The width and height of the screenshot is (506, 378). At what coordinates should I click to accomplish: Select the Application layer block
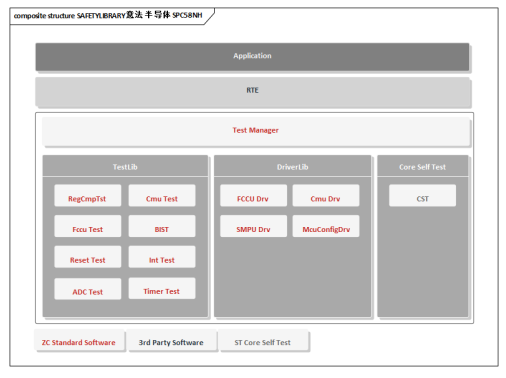252,56
